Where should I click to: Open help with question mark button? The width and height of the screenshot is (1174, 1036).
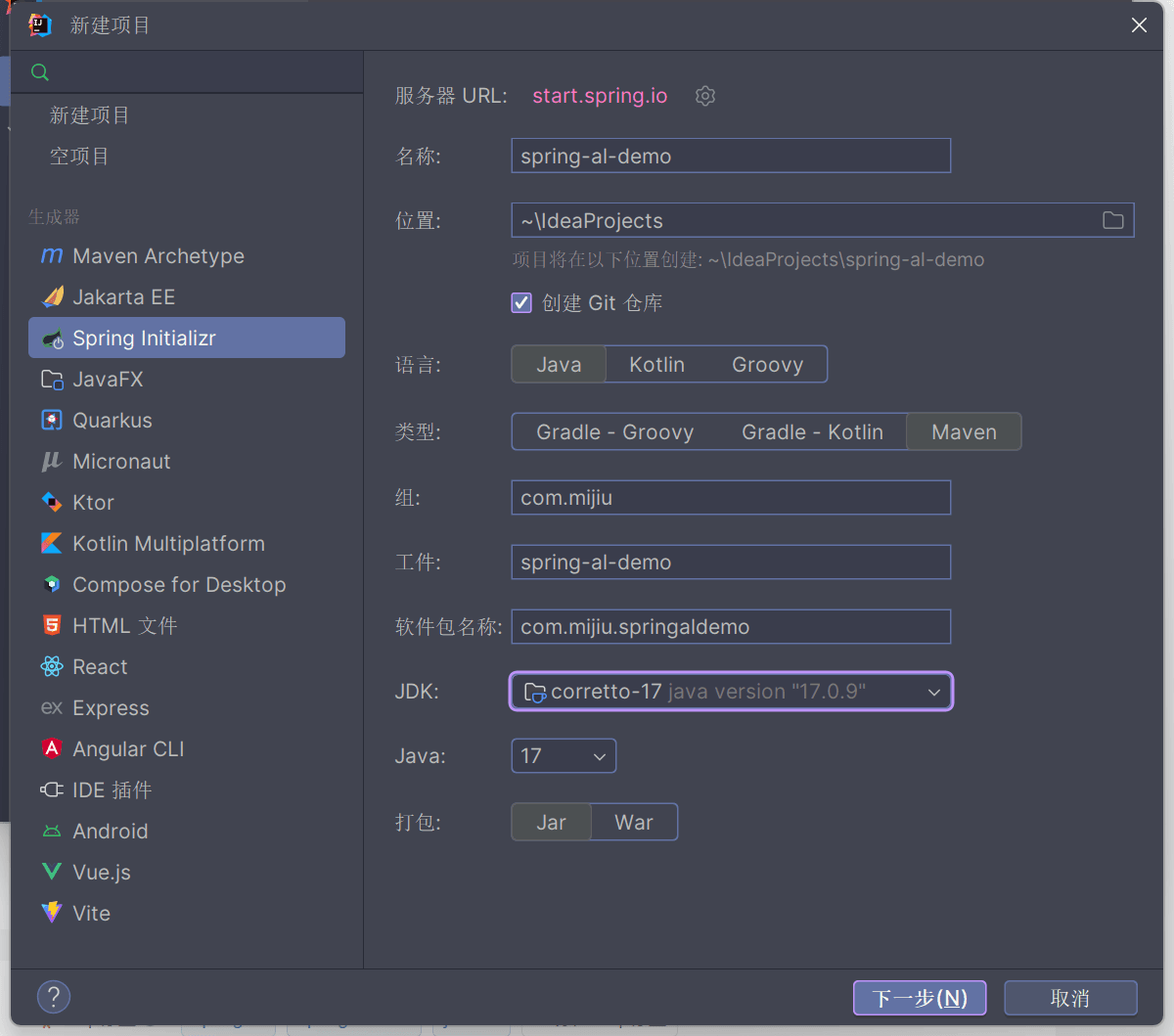54,997
